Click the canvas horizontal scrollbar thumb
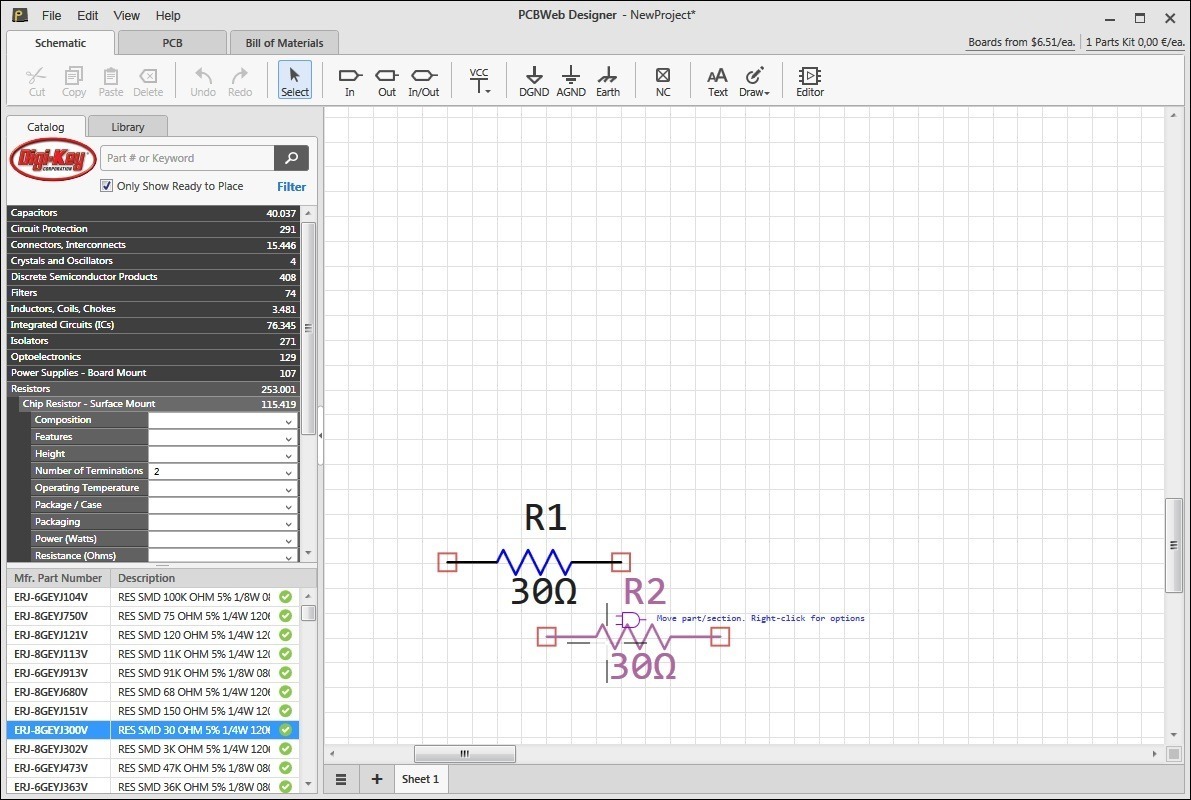The width and height of the screenshot is (1191, 800). coord(465,754)
